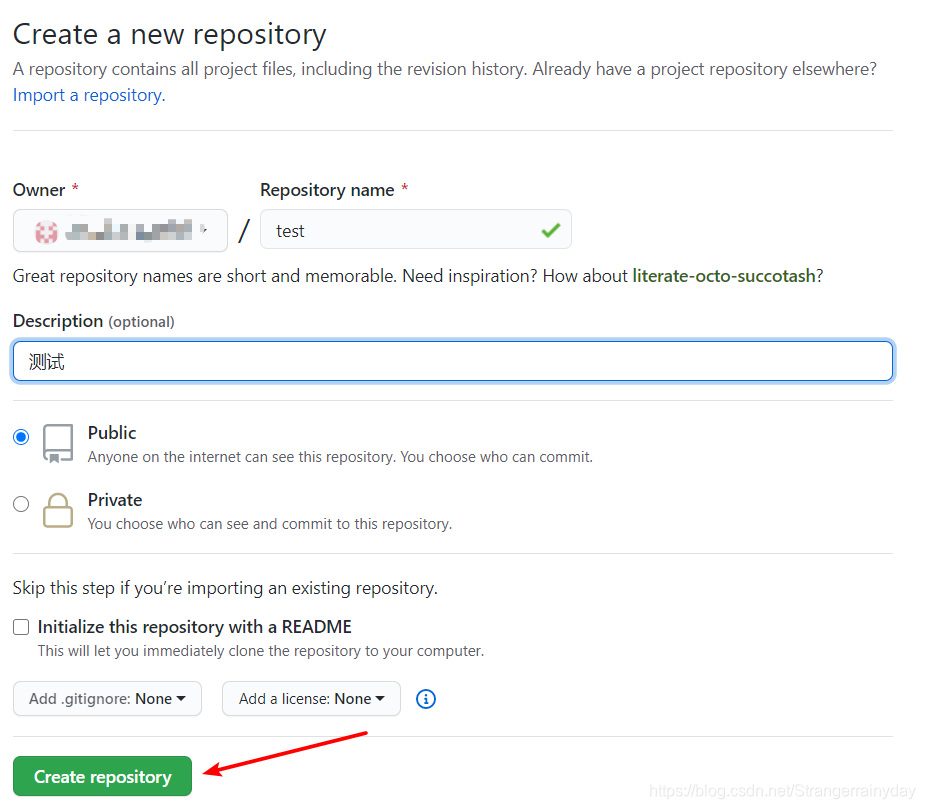Open the Import a repository link

pos(89,95)
